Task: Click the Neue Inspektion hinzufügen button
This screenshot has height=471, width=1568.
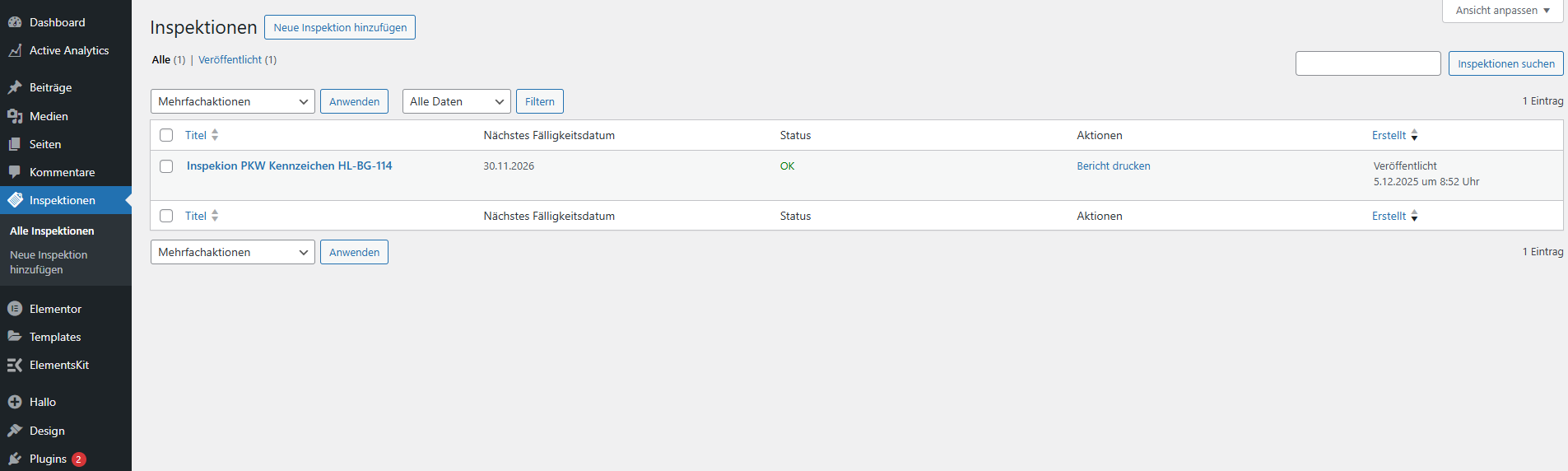Action: [340, 27]
